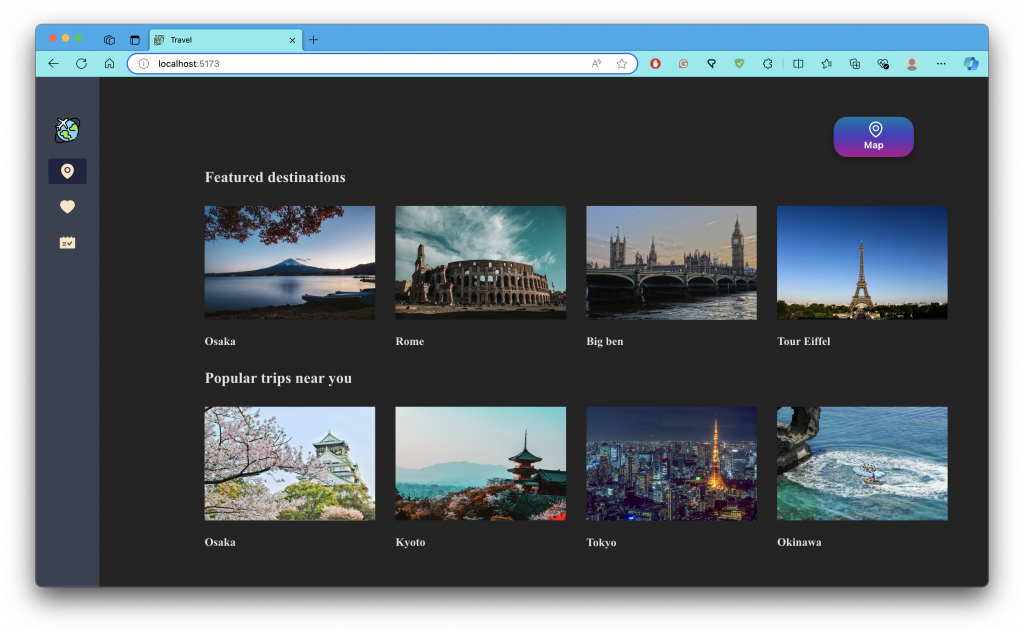
Task: Select the Travel browser tab
Action: [x=225, y=40]
